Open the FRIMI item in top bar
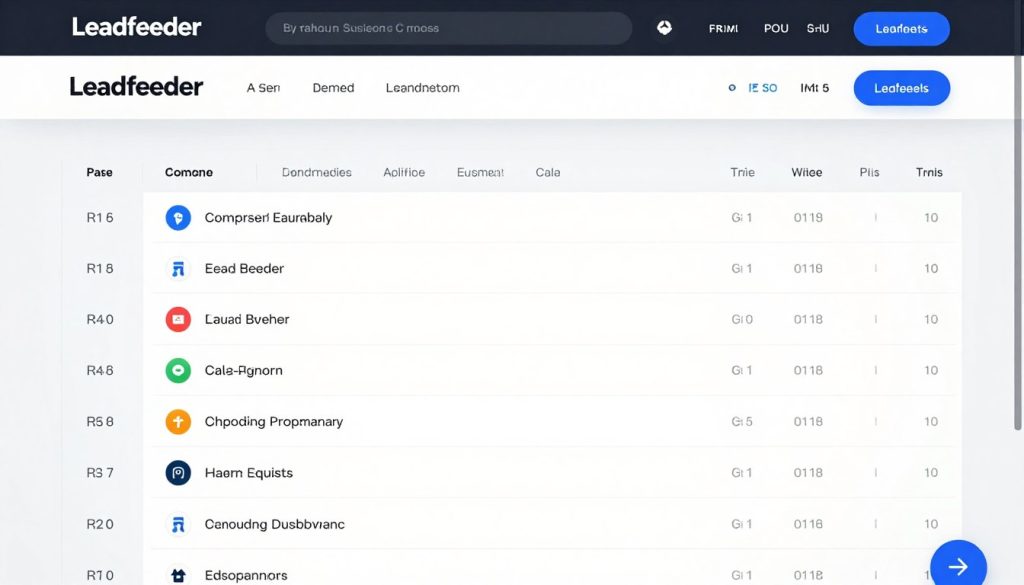 [x=723, y=29]
